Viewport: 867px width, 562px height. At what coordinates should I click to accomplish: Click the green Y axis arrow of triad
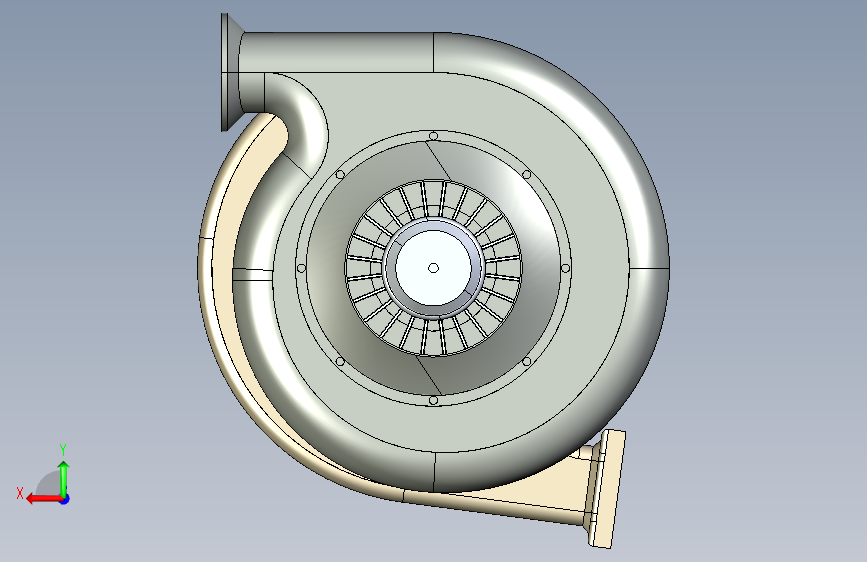[x=64, y=478]
